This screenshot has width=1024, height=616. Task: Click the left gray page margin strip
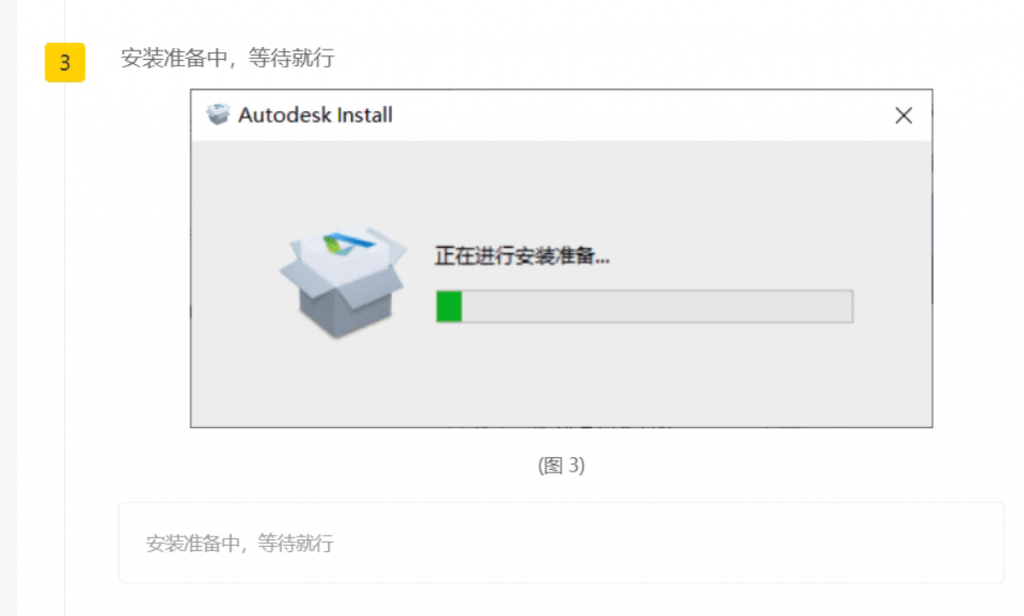pyautogui.click(x=8, y=308)
